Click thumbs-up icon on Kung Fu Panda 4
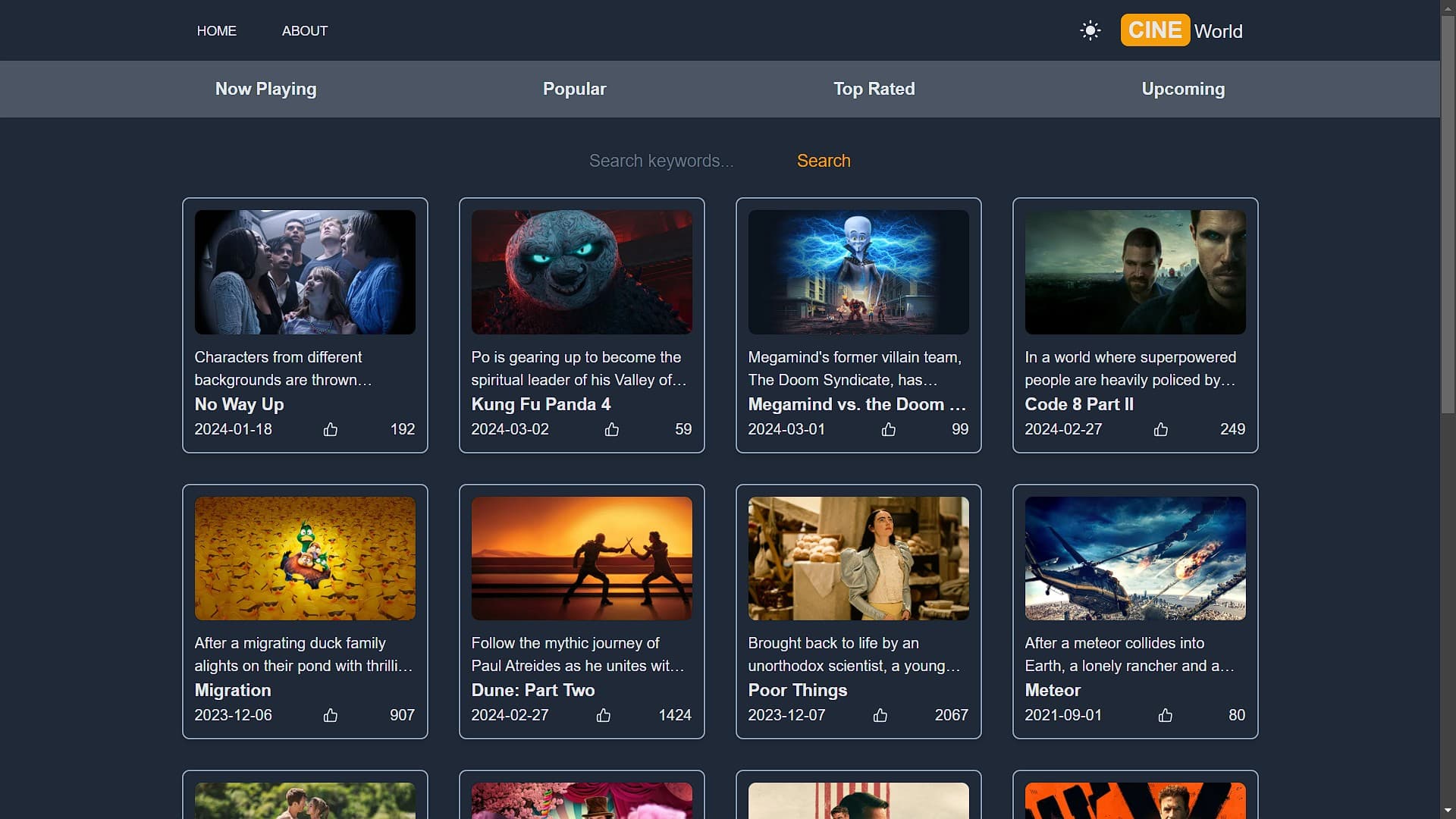Image resolution: width=1456 pixels, height=819 pixels. [612, 429]
